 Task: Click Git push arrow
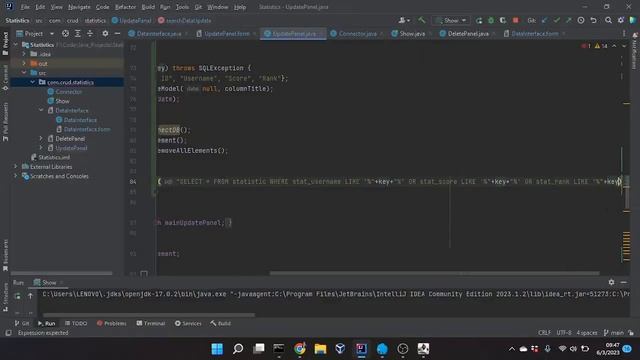(x=568, y=20)
